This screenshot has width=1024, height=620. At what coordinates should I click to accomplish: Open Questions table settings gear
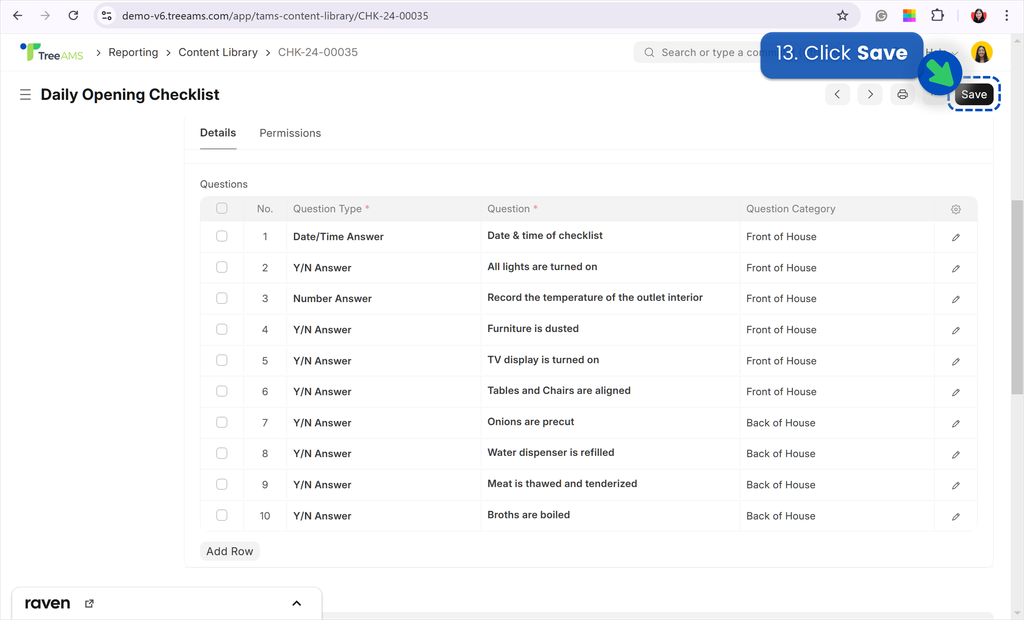click(x=955, y=209)
